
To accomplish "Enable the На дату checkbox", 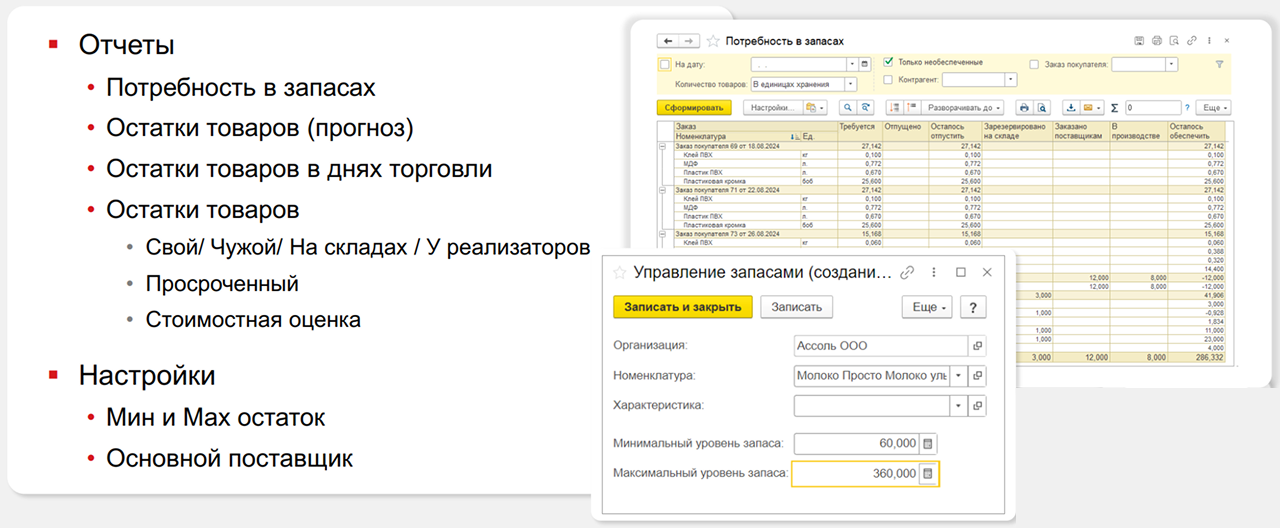I will point(664,64).
